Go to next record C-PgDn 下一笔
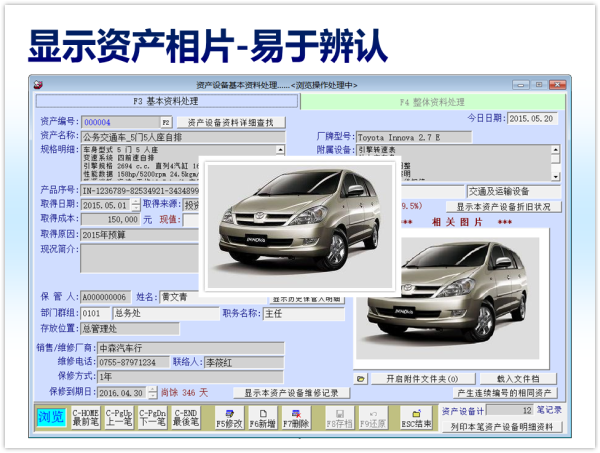The width and height of the screenshot is (600, 453). coord(152,417)
